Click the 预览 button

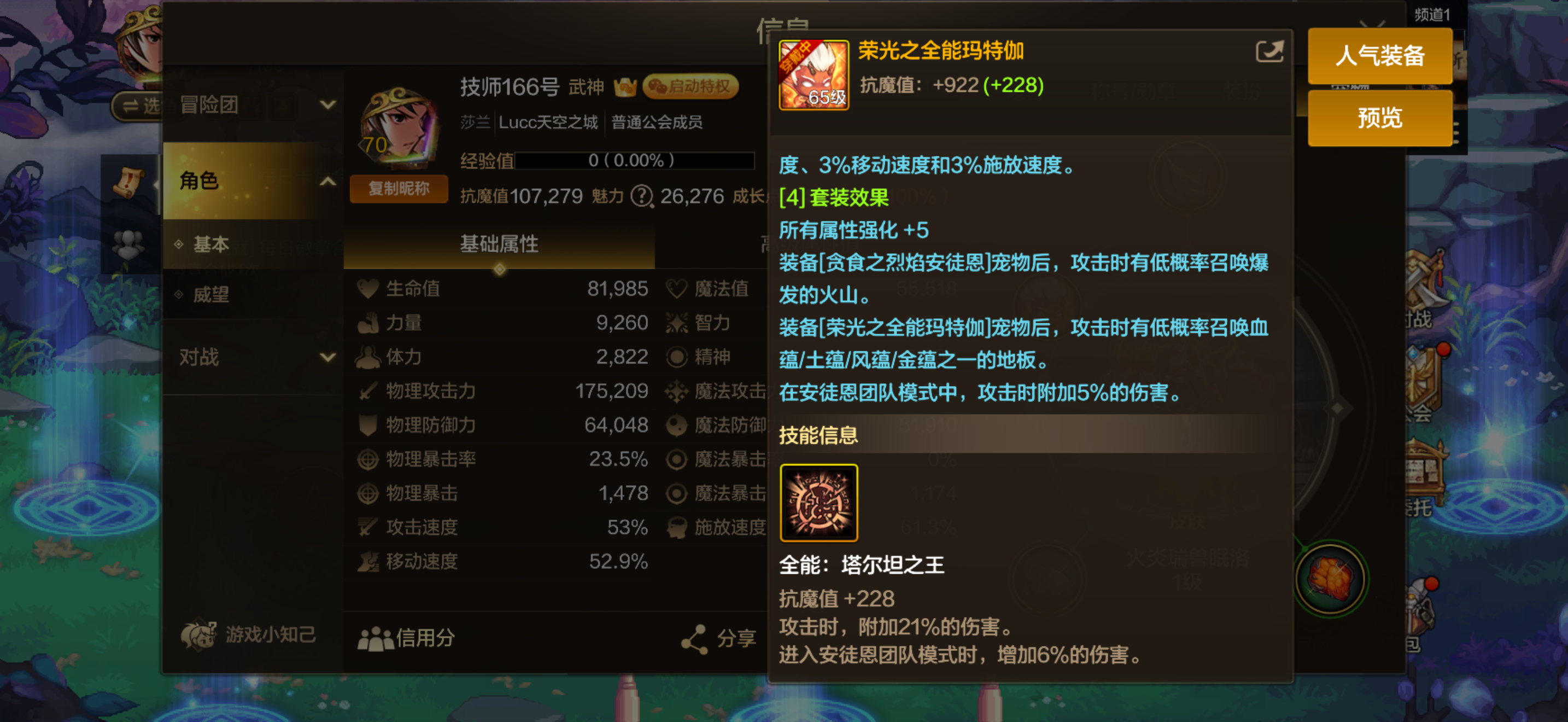point(1379,118)
